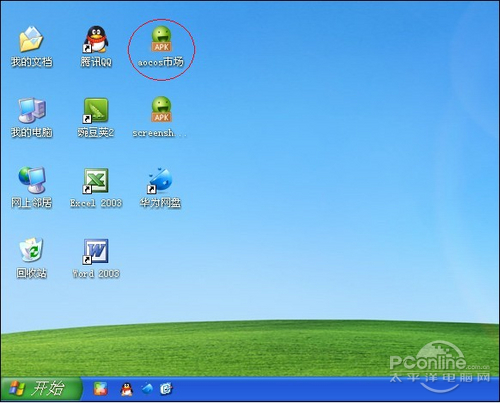Select the aocos市场 APK file icon

(162, 39)
